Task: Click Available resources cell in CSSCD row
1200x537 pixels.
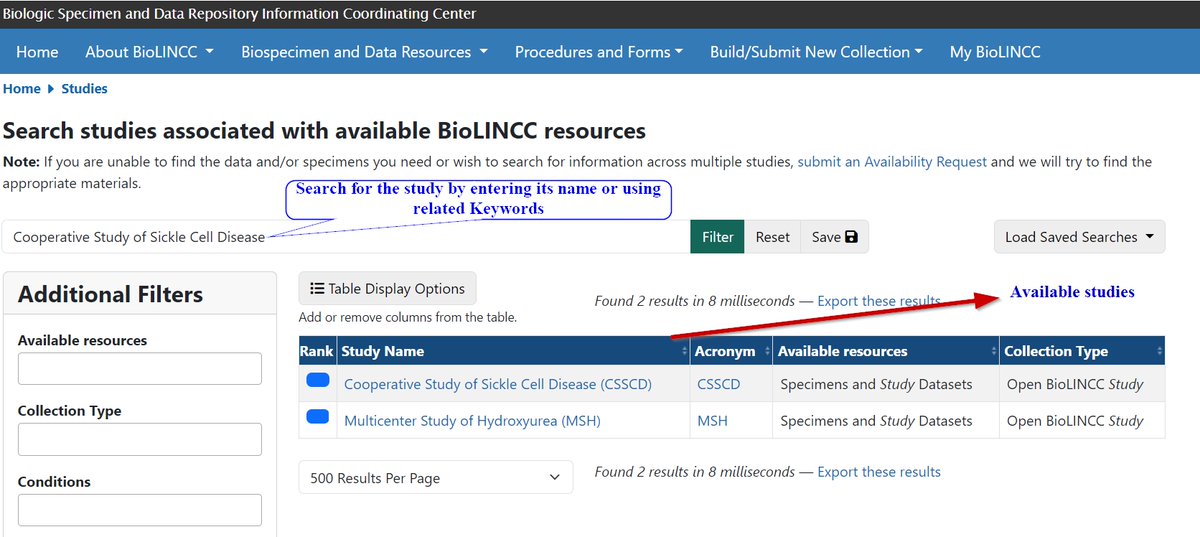Action: pyautogui.click(x=886, y=384)
